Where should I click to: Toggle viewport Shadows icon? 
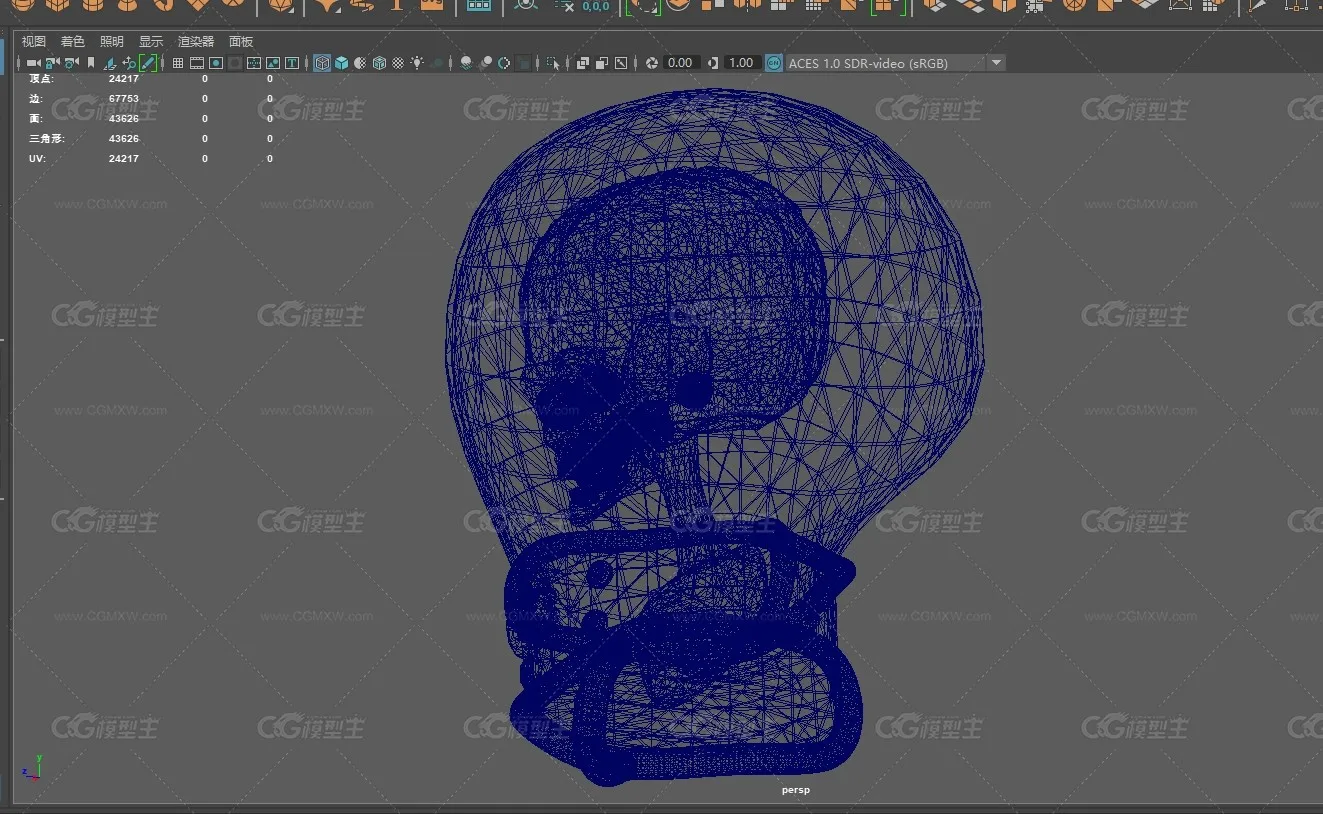[x=437, y=63]
